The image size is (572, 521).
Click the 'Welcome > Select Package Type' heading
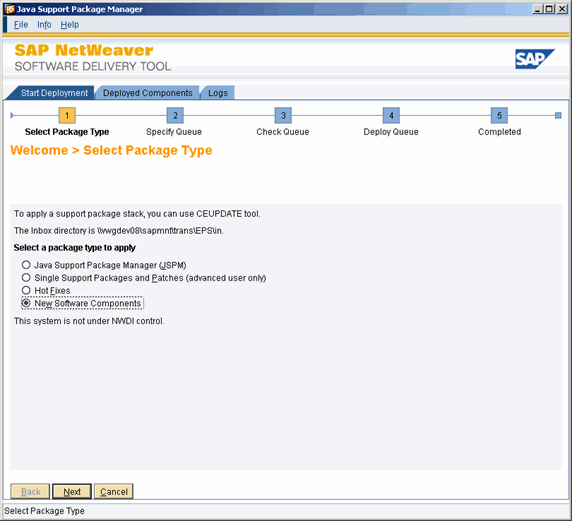111,150
